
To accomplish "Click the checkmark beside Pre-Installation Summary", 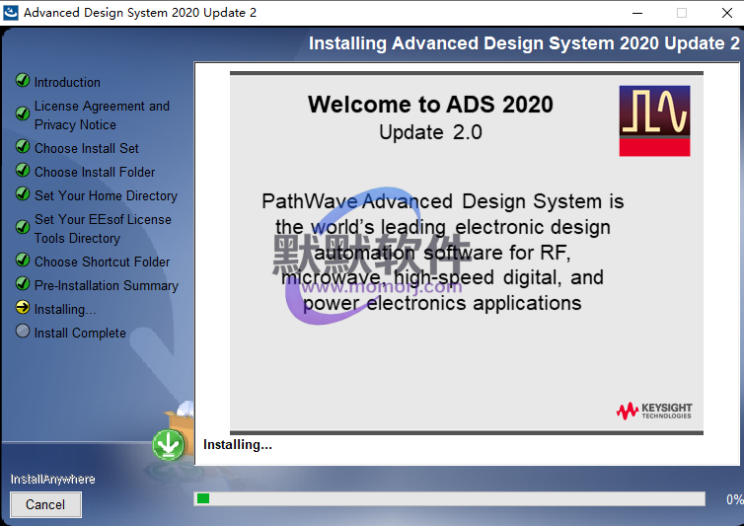I will point(23,284).
